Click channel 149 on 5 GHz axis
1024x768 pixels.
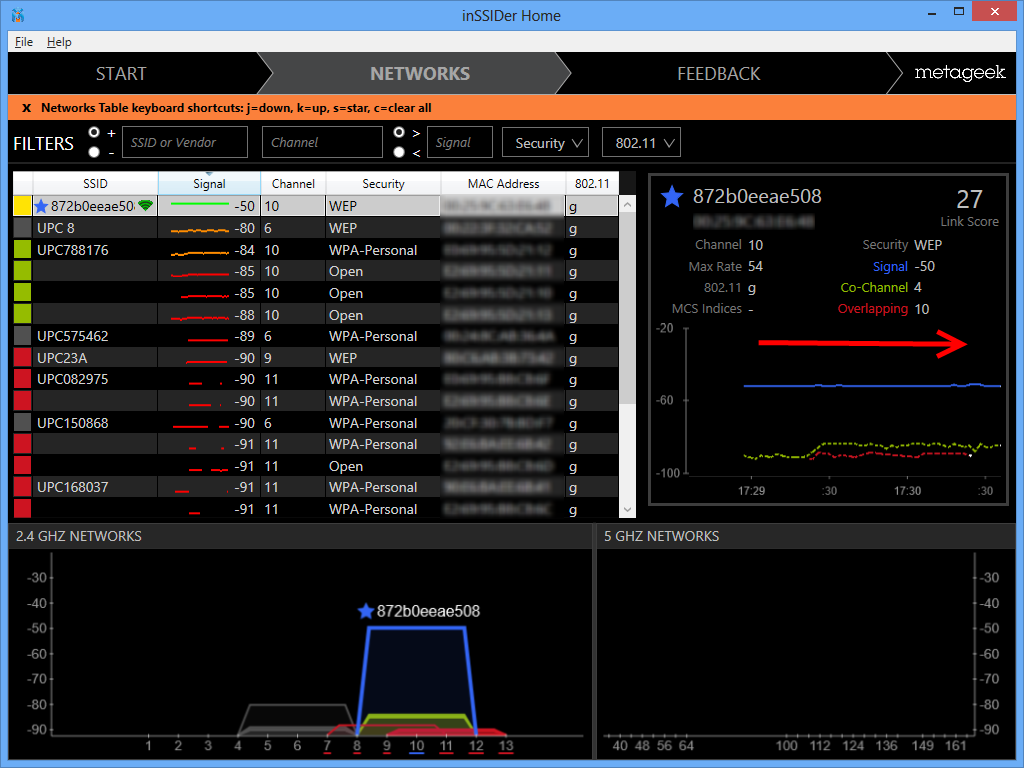coord(922,746)
